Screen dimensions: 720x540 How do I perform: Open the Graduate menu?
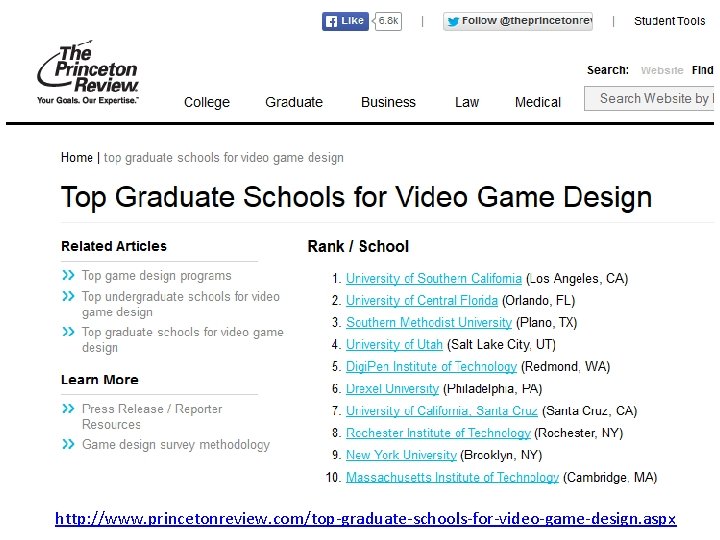(294, 102)
